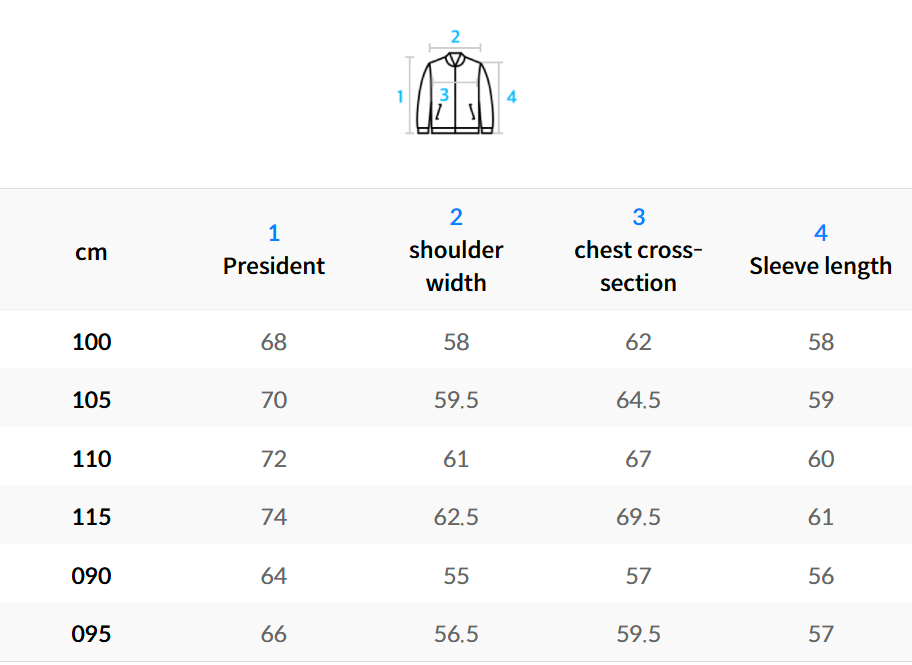Click the cm unit header cell
The width and height of the screenshot is (912, 665).
tap(91, 252)
